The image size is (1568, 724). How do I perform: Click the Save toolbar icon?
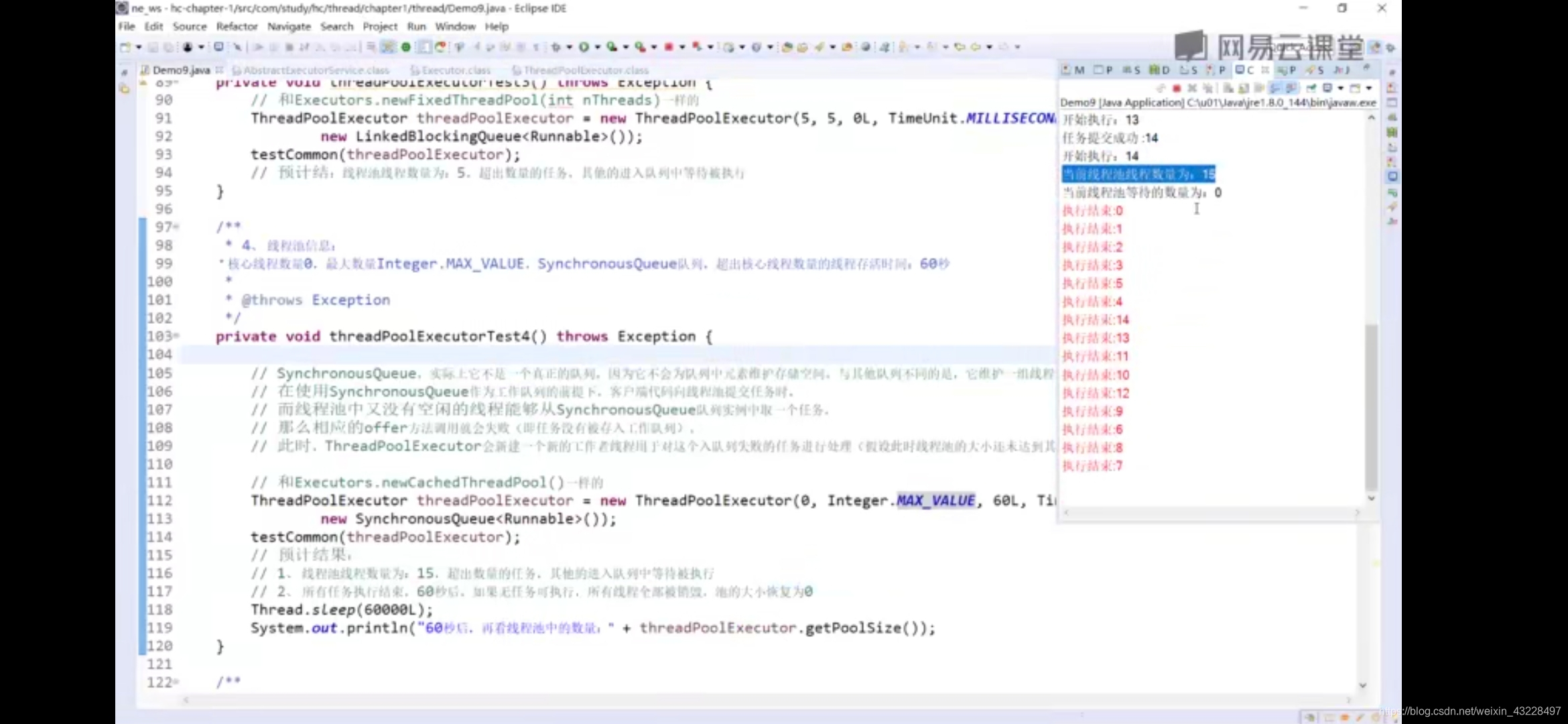click(x=153, y=47)
